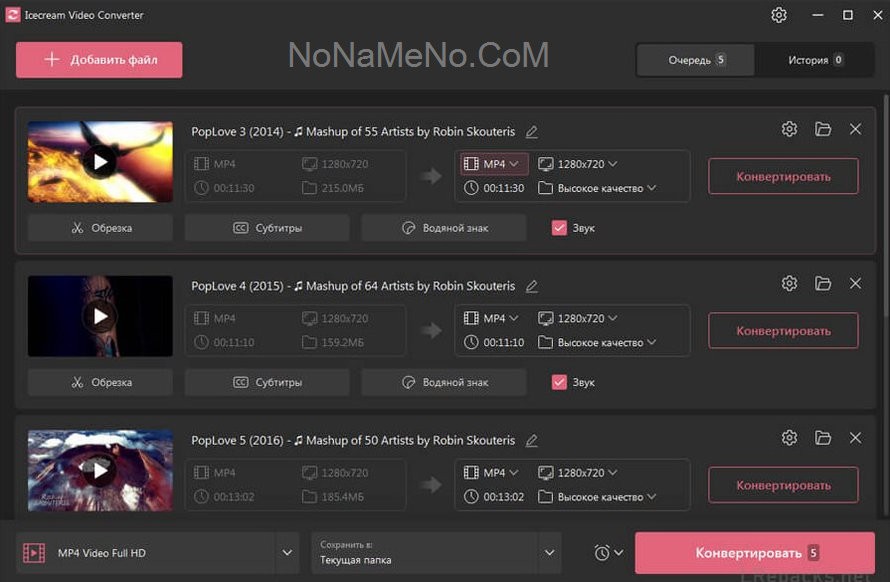Switch to the История tab
Screen dimensions: 890x582
[815, 60]
